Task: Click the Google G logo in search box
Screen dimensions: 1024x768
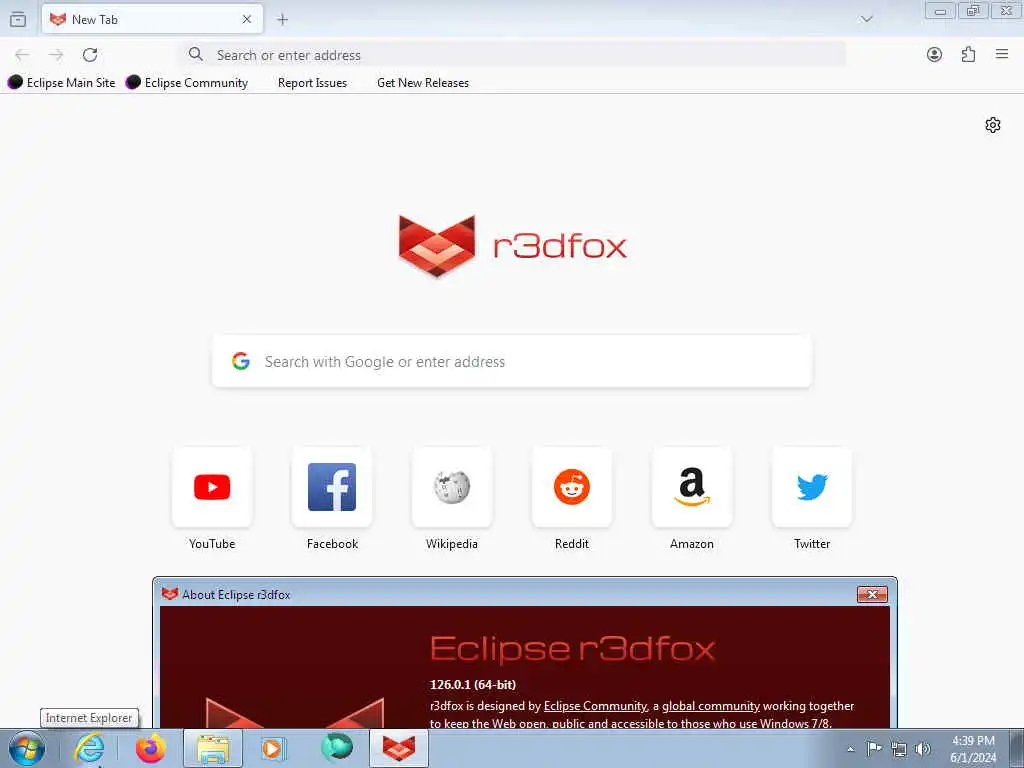Action: (241, 361)
